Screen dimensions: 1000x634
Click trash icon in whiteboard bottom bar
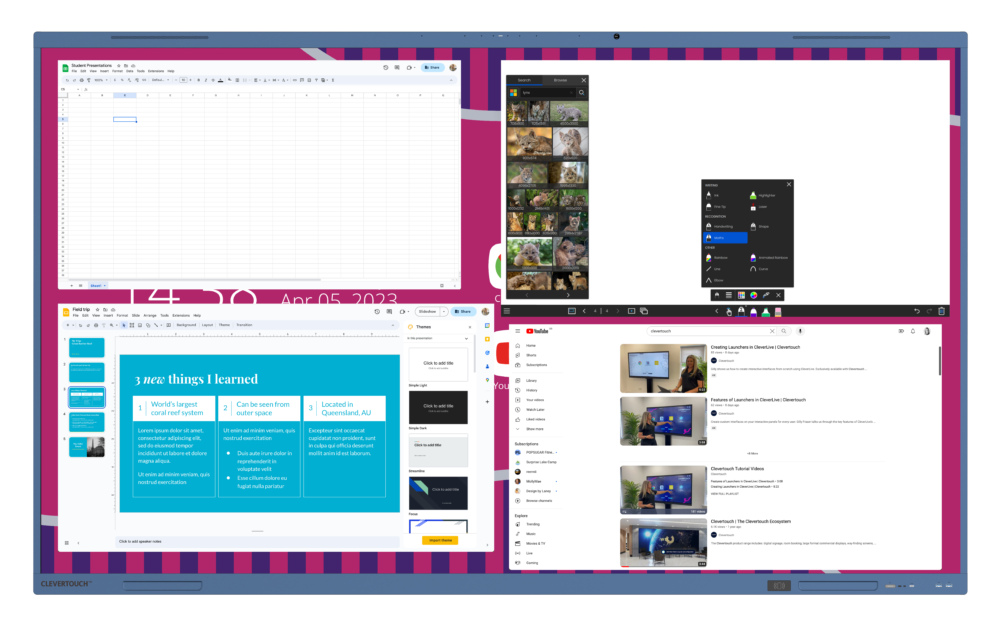click(x=941, y=311)
